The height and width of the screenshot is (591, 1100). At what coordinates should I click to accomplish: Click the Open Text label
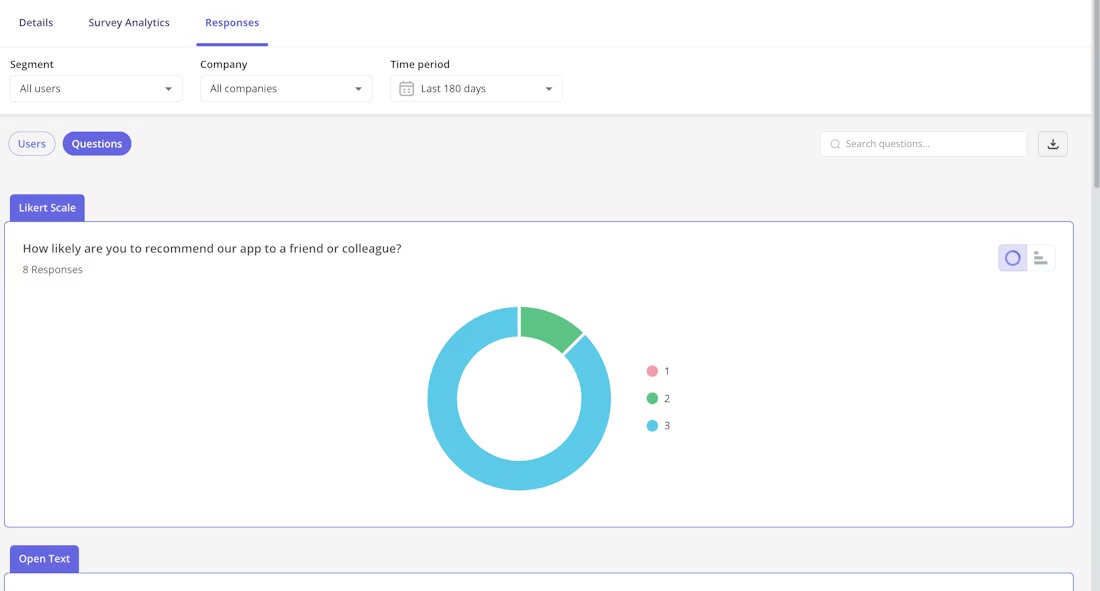pyautogui.click(x=43, y=558)
